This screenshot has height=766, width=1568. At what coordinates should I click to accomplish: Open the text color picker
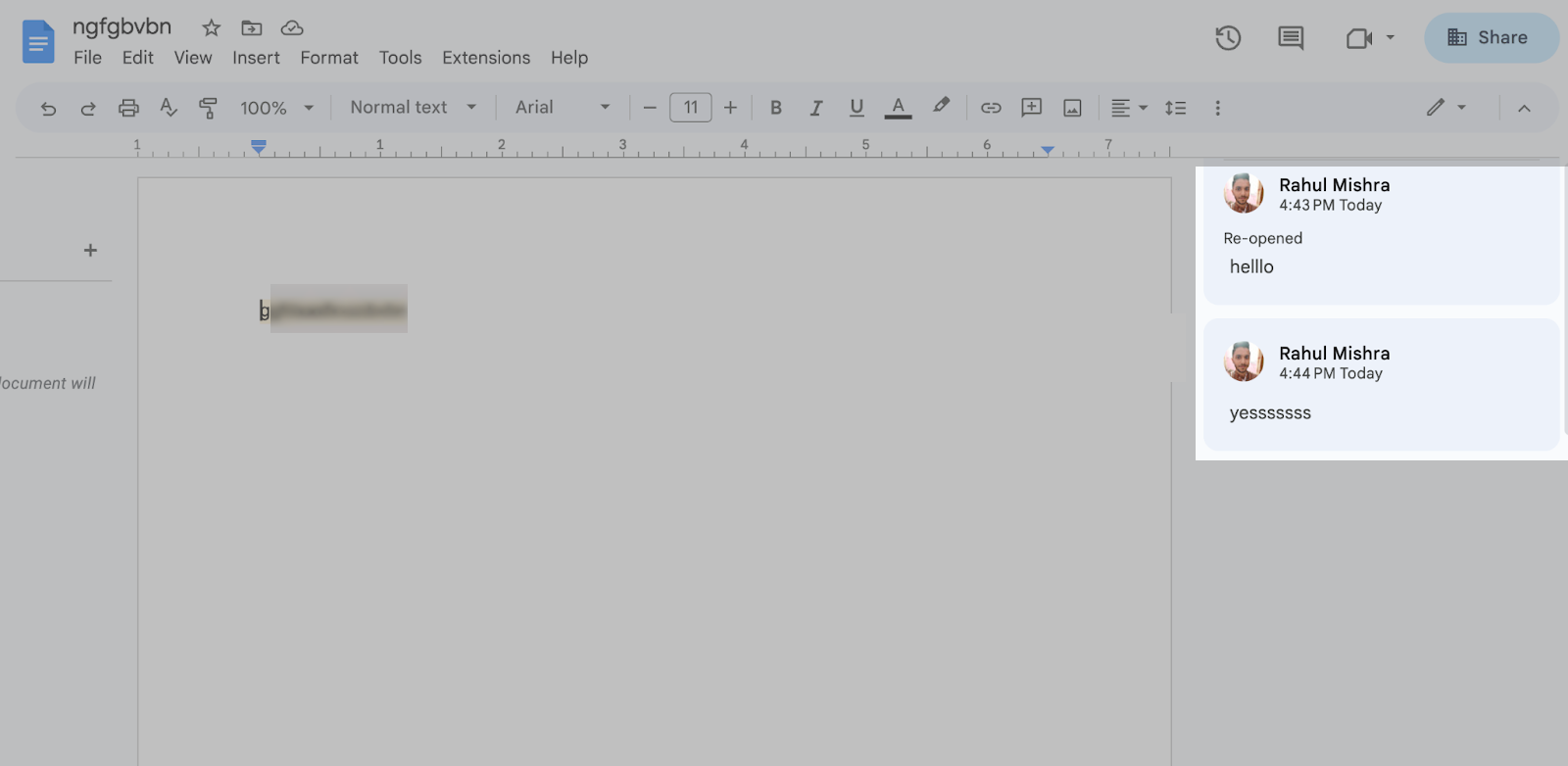898,108
